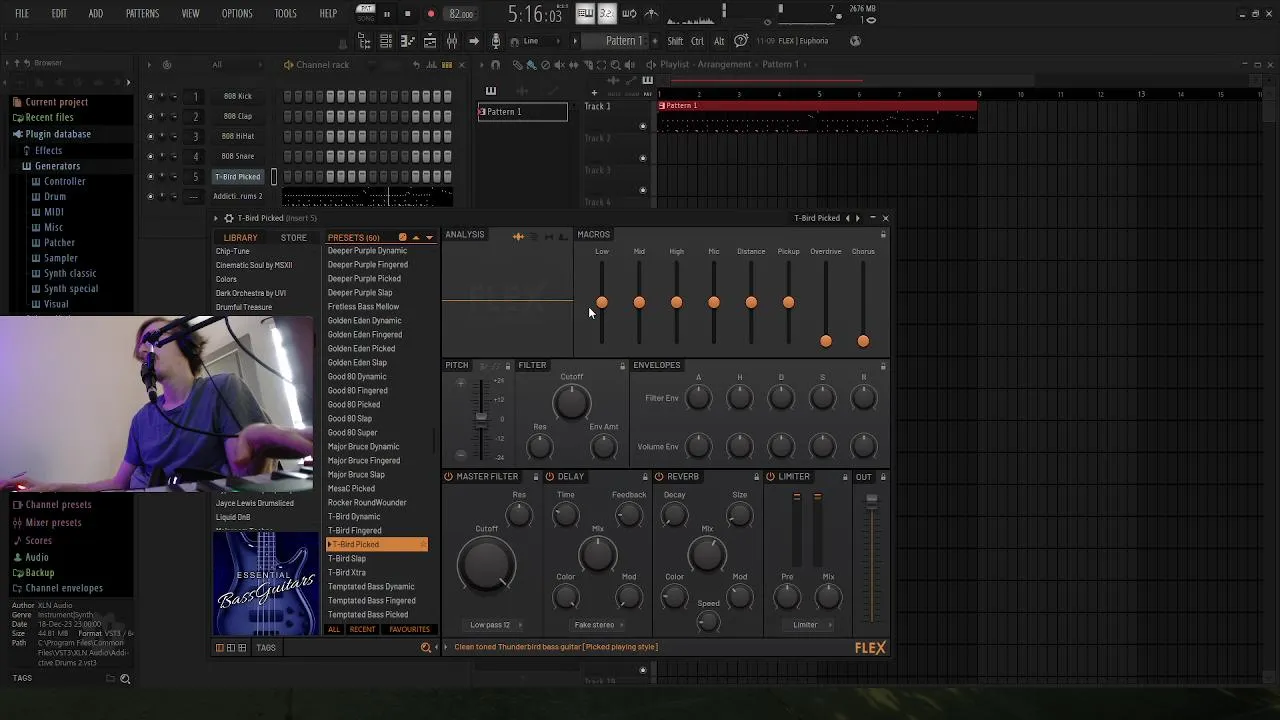
Task: Toggle DELAY power button
Action: coord(551,477)
